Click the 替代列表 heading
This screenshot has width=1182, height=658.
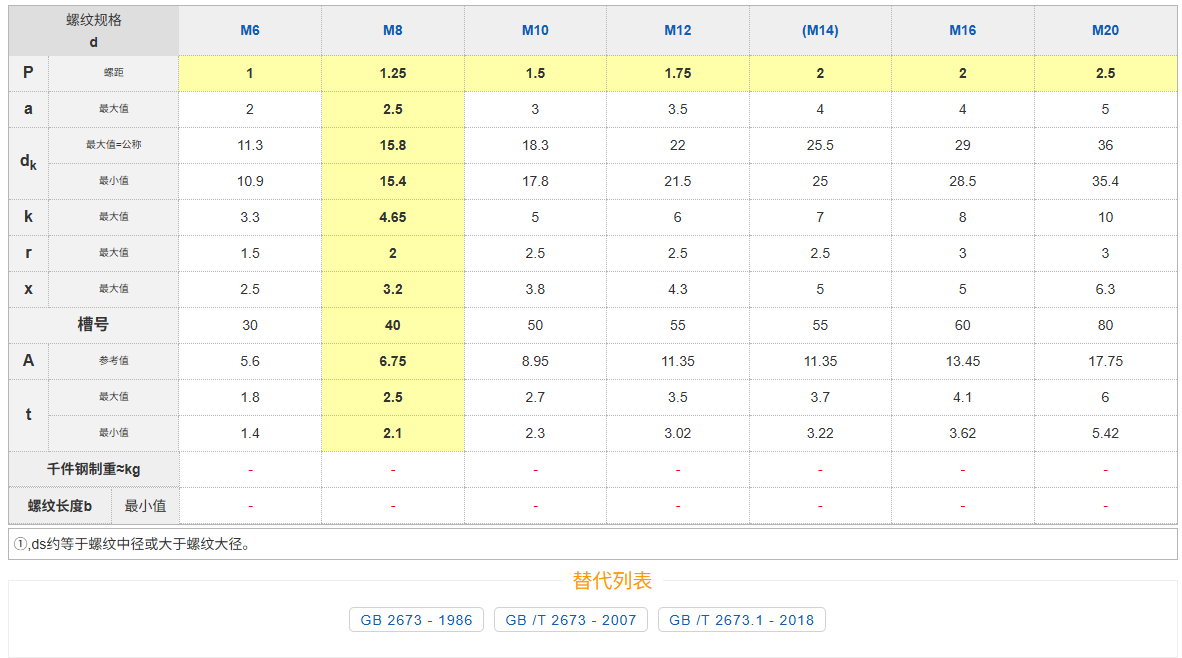coord(612,581)
